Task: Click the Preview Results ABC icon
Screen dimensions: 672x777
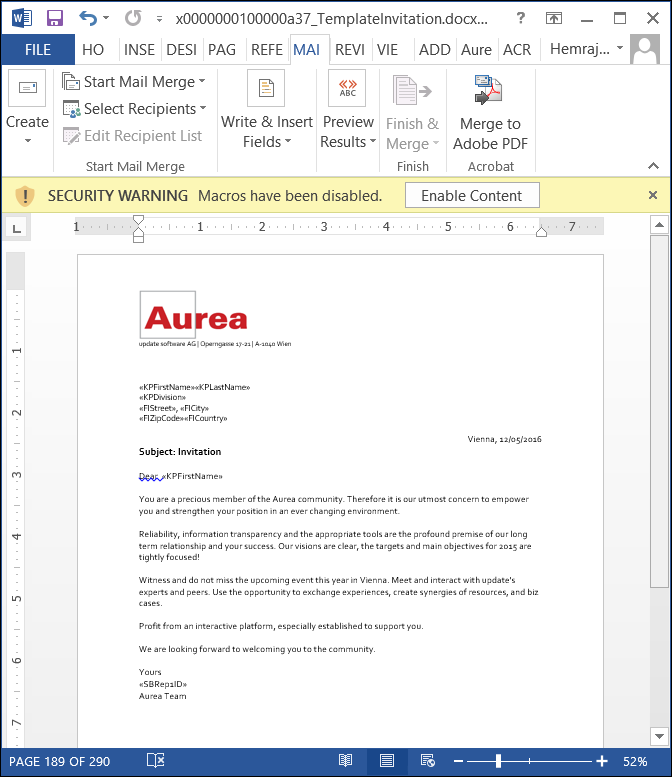Action: coord(347,88)
